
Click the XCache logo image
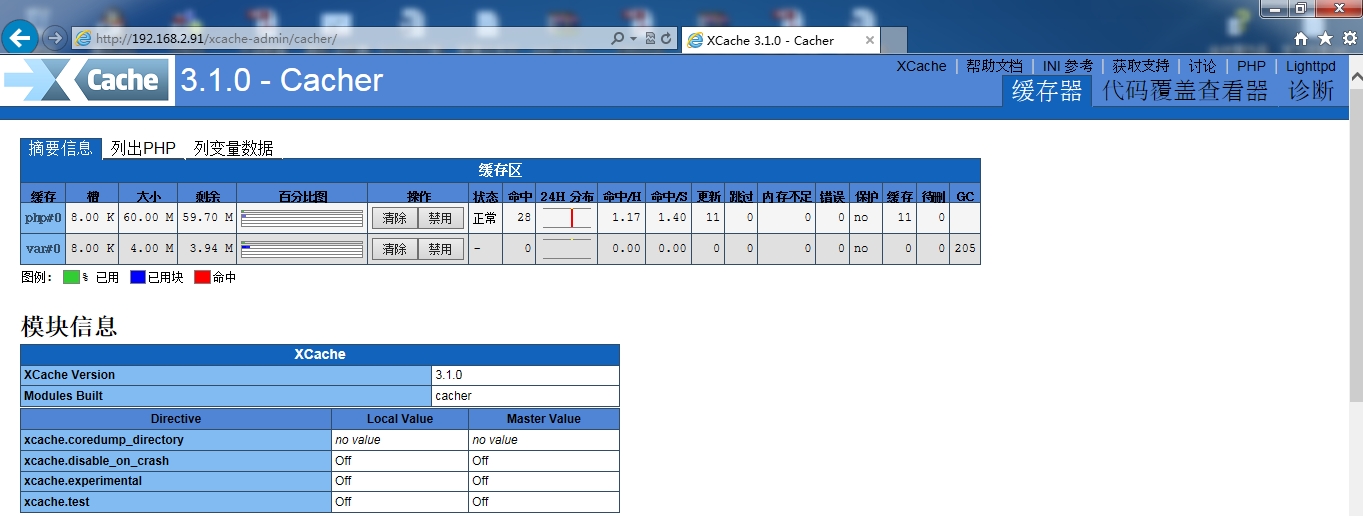(86, 81)
